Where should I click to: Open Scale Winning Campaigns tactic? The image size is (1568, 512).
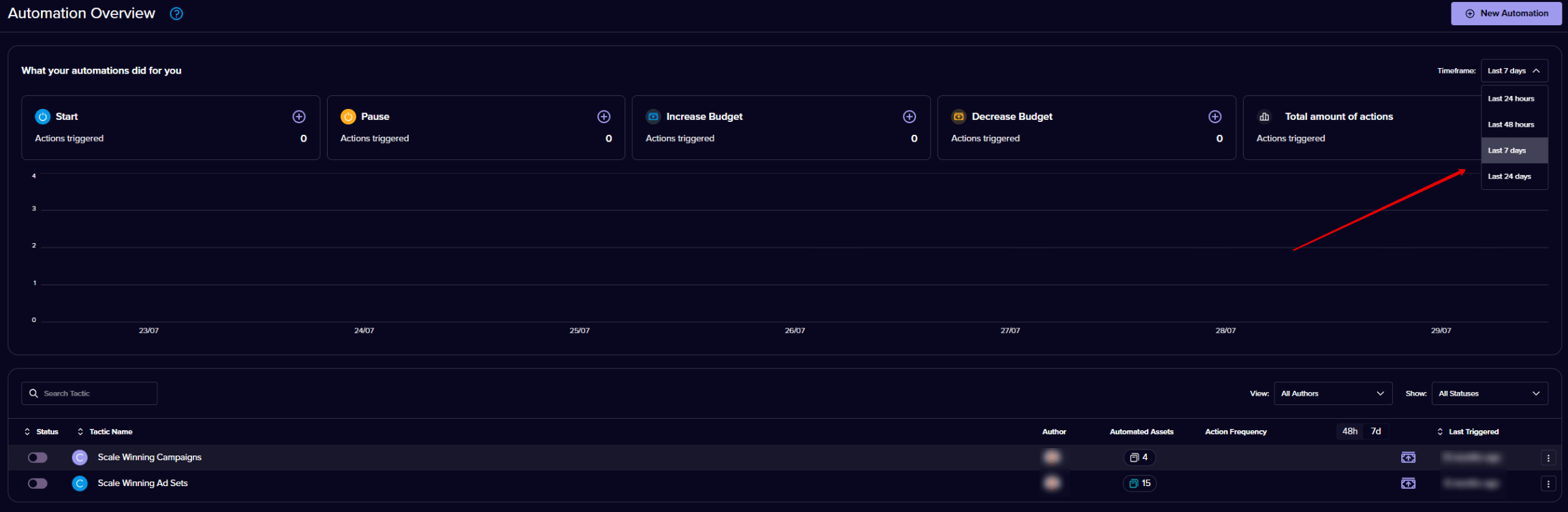pos(149,458)
